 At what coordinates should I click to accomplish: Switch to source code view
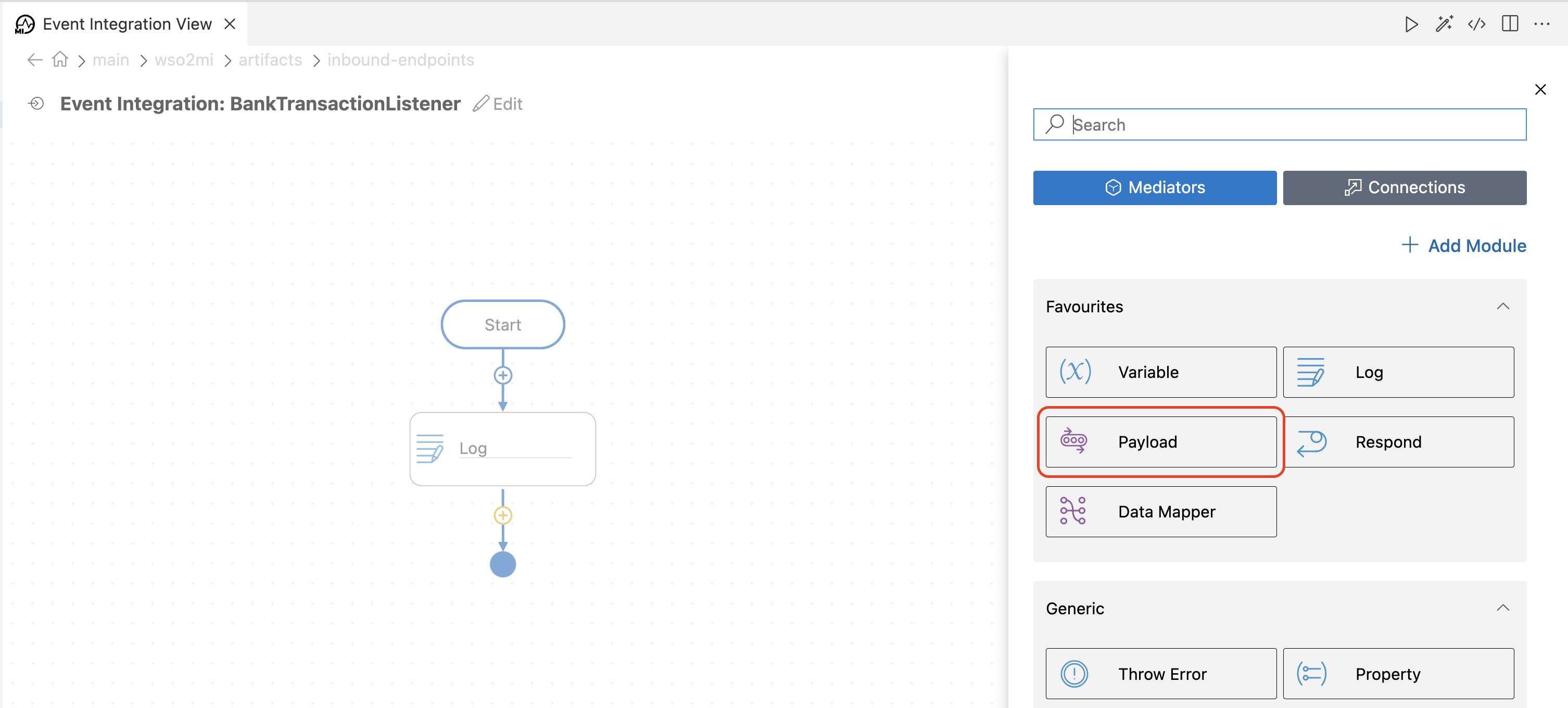1477,24
